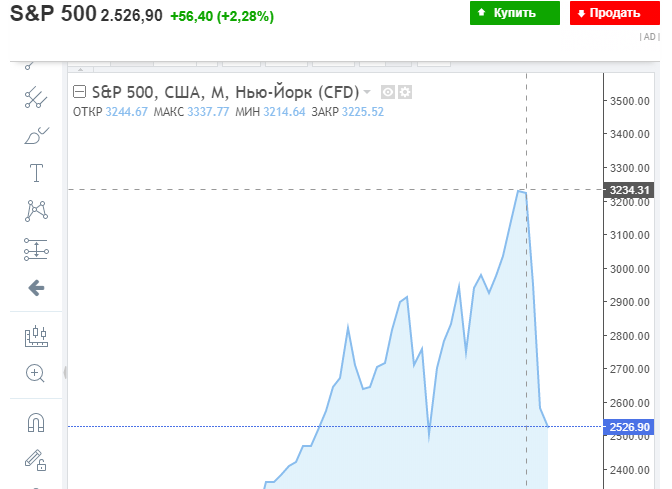
Task: Click the ЗАКР value 3225.52
Action: [363, 112]
